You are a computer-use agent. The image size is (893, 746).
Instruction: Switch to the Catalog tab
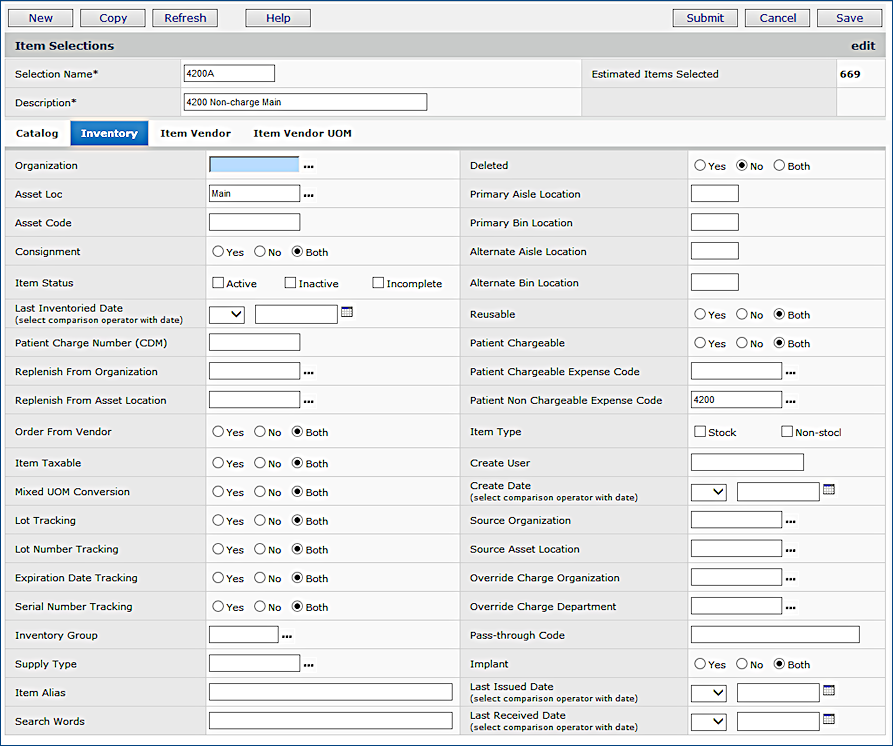coord(37,133)
